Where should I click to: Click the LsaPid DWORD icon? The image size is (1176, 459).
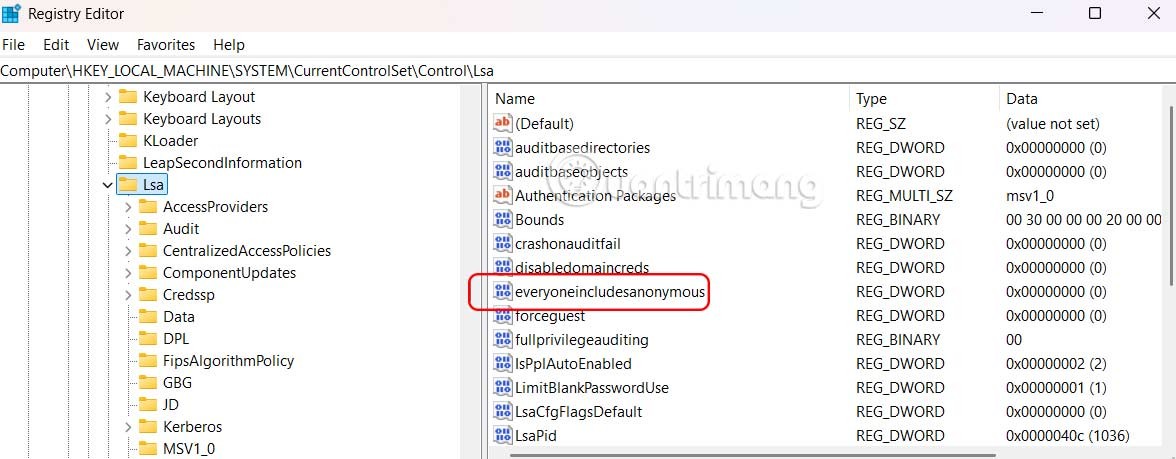(x=502, y=435)
